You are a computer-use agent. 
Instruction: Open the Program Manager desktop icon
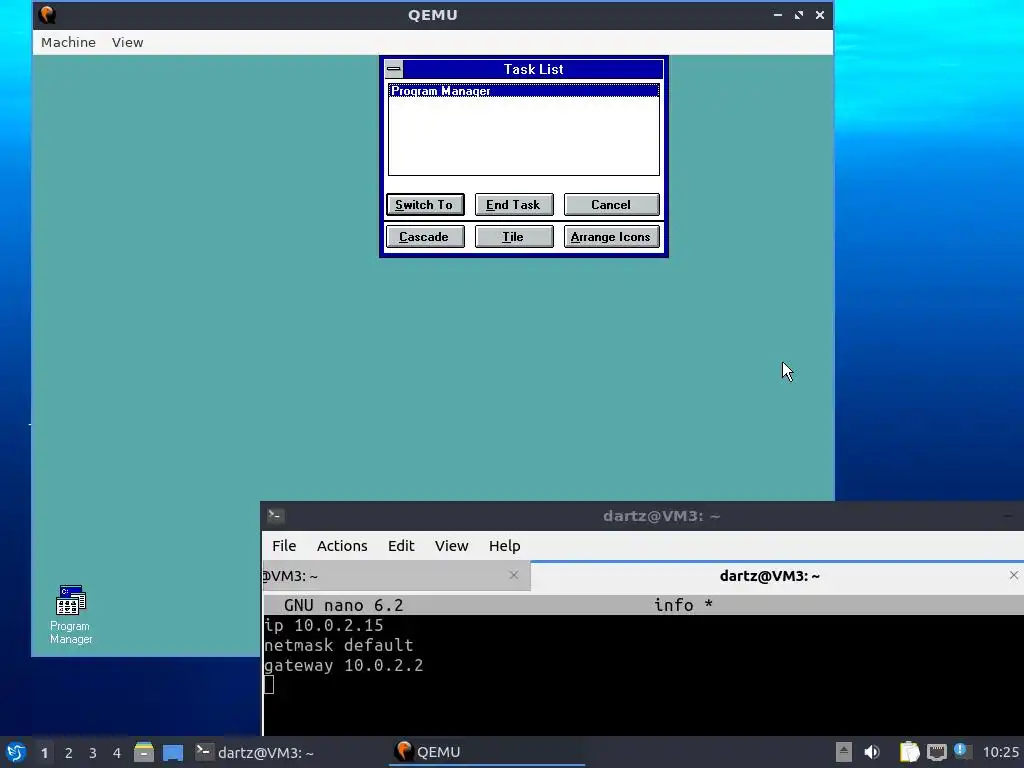[71, 614]
